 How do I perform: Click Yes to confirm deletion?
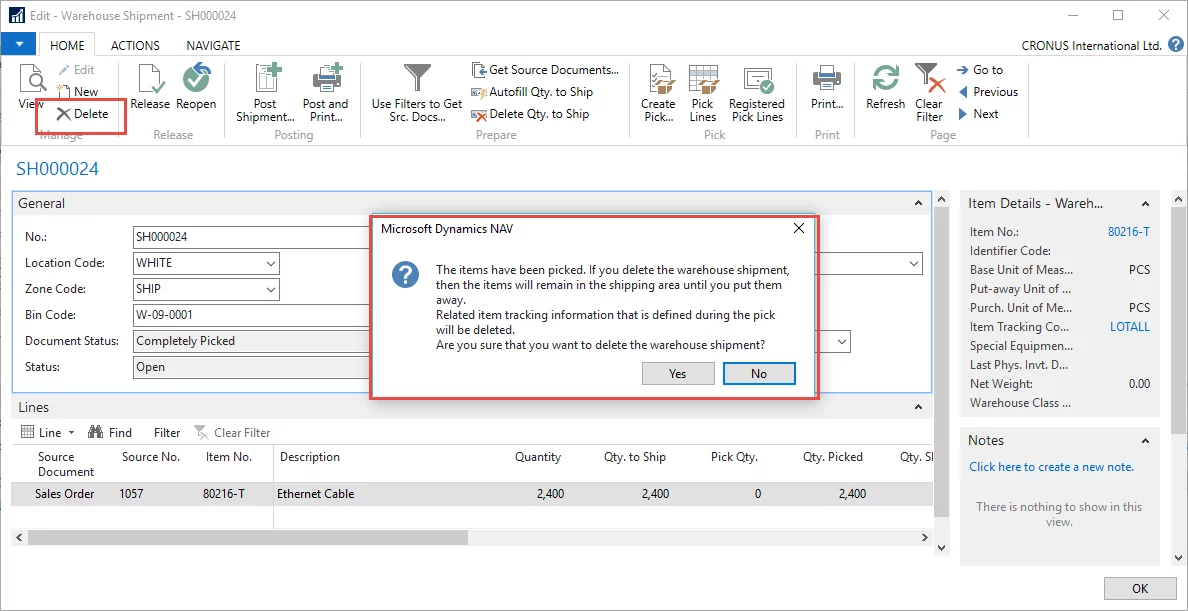677,373
